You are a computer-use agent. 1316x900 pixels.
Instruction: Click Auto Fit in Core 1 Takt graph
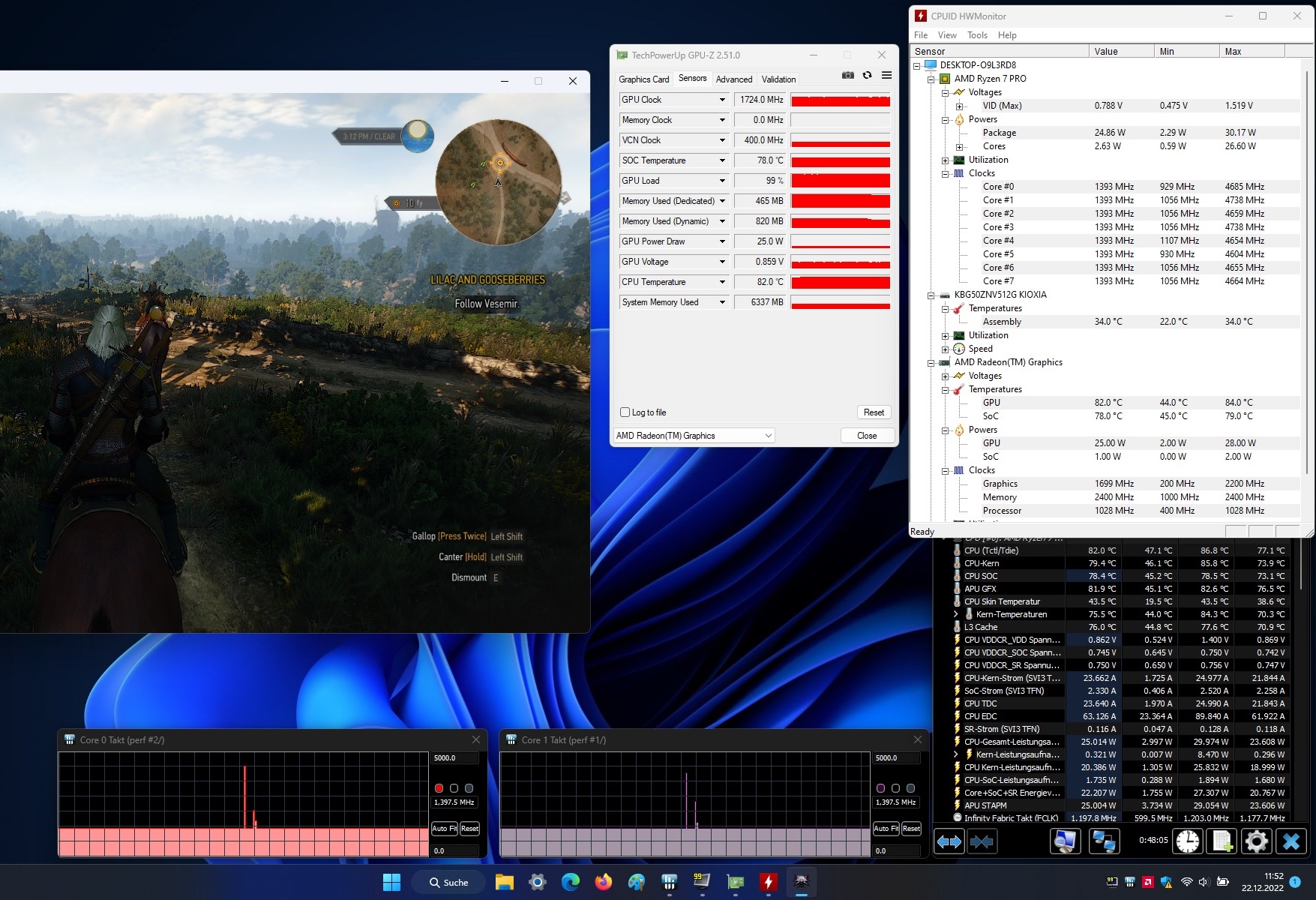click(886, 829)
